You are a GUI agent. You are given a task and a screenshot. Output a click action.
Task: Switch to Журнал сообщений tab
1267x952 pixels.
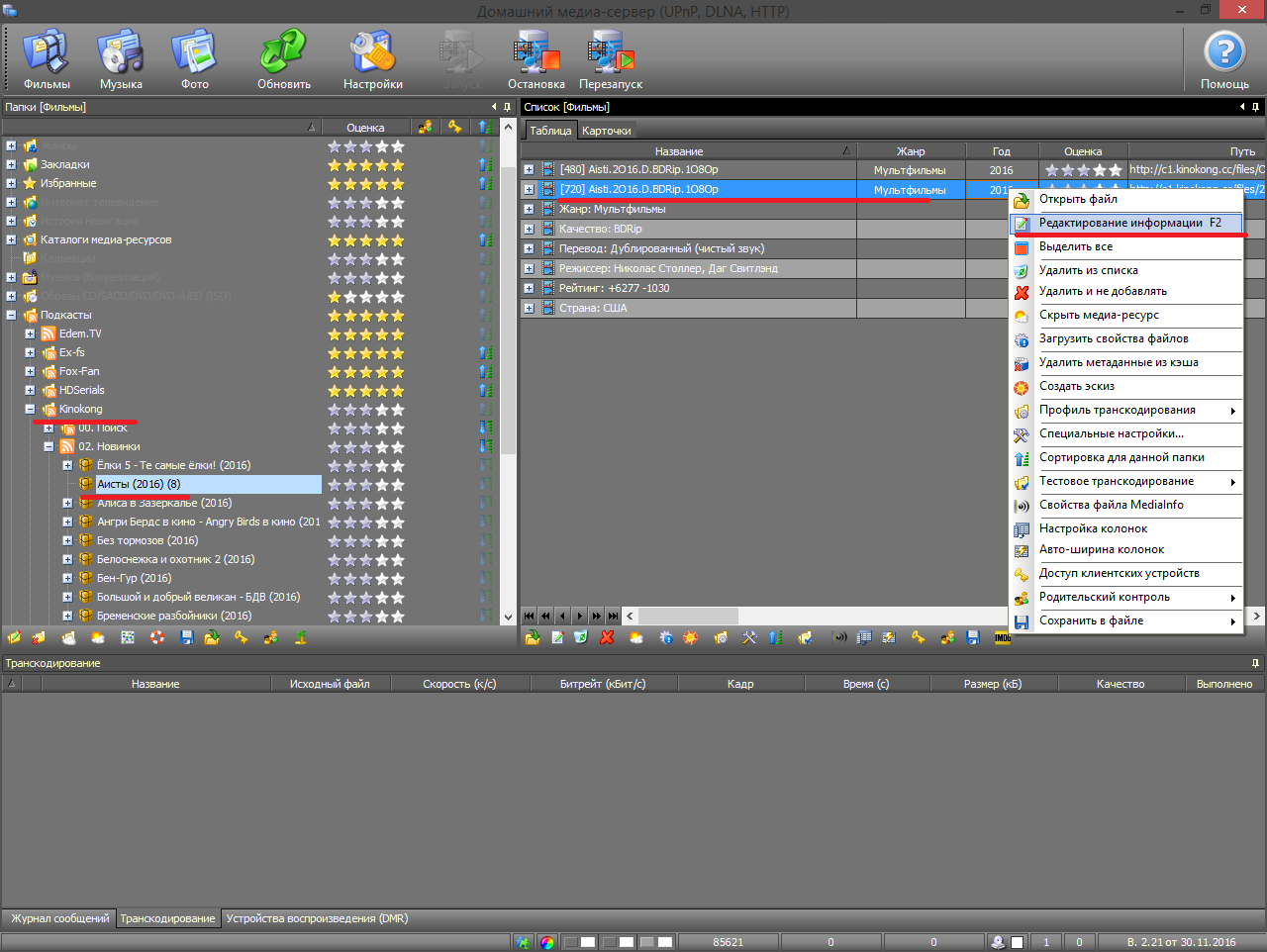click(x=60, y=918)
